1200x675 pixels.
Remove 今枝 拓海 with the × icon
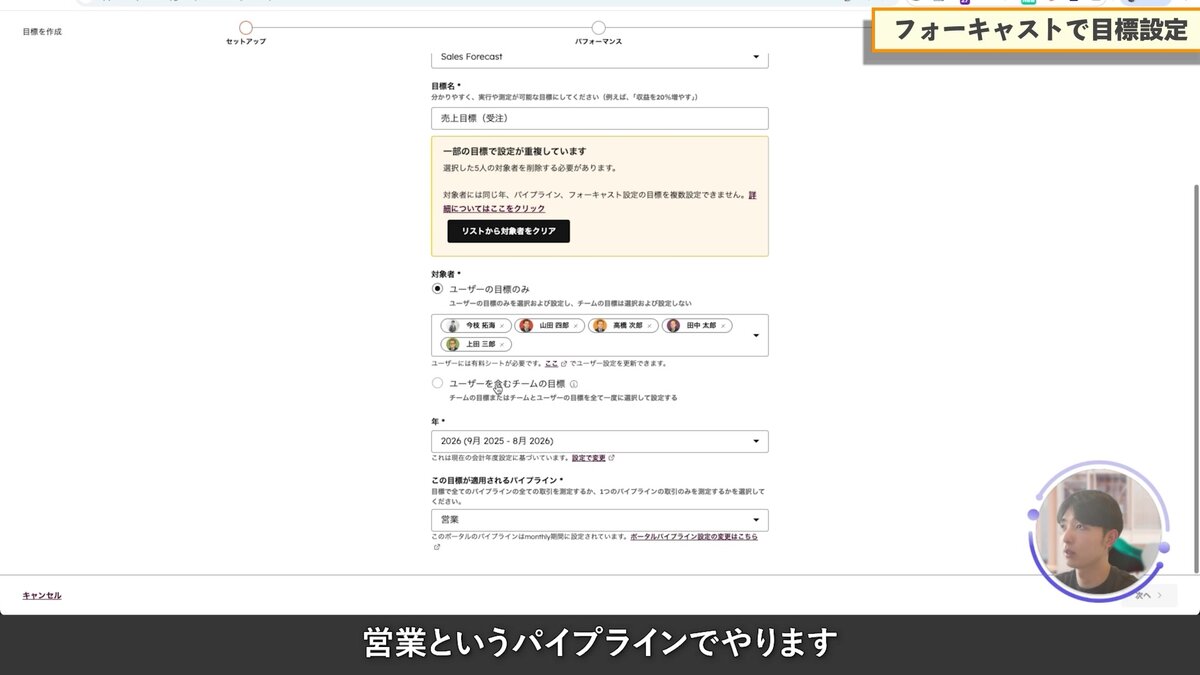coord(504,326)
